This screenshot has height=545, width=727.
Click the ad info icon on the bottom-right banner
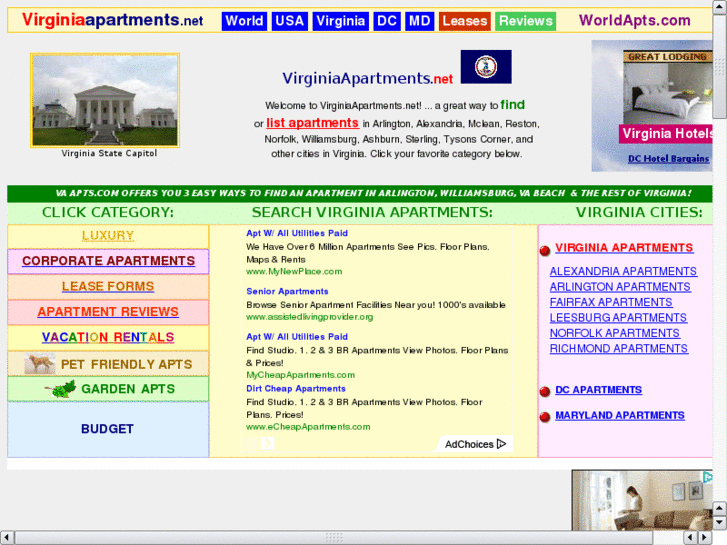[x=707, y=477]
